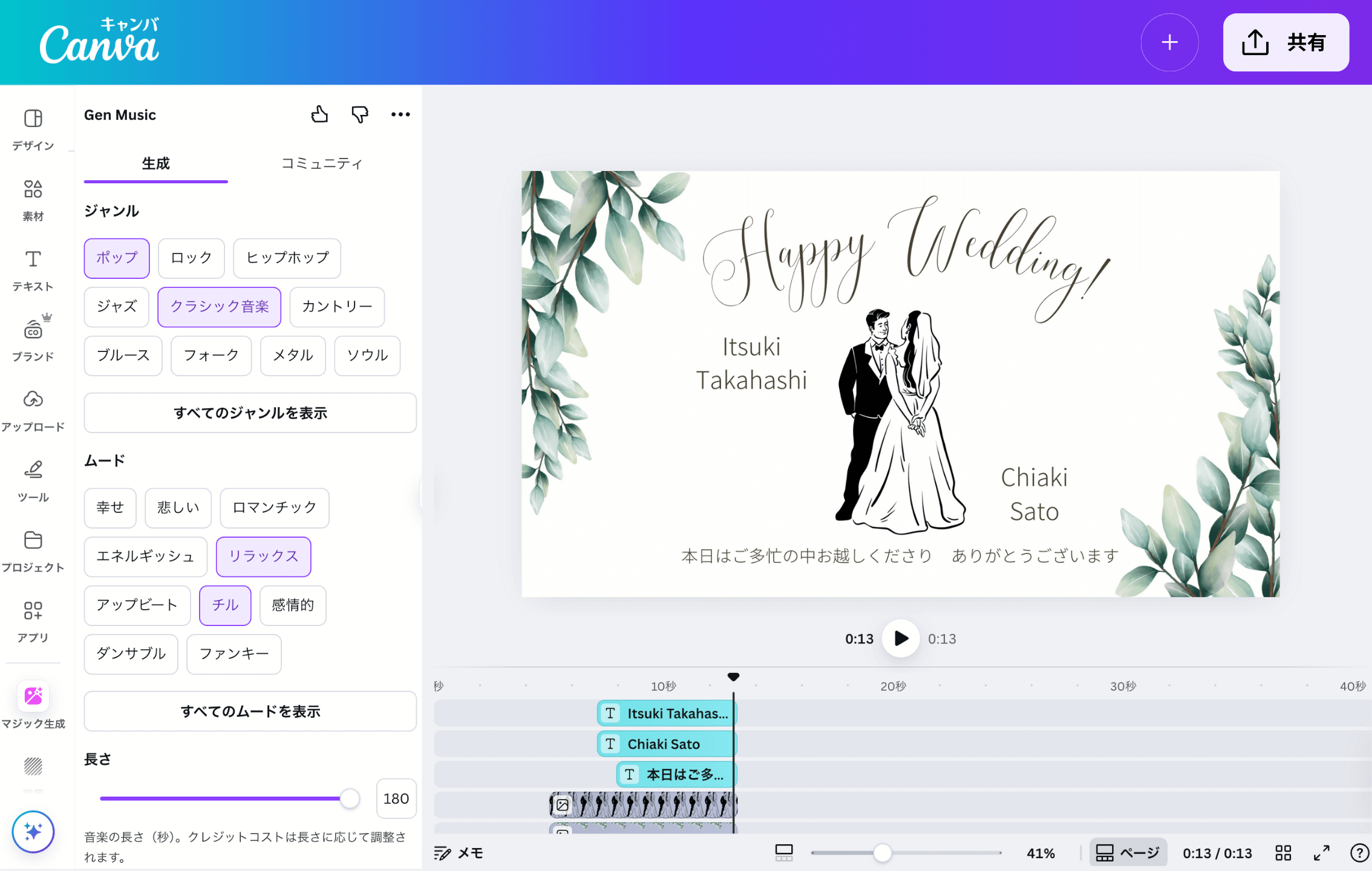Click the 長さ length slider handle
The image size is (1372, 871).
pyautogui.click(x=350, y=798)
